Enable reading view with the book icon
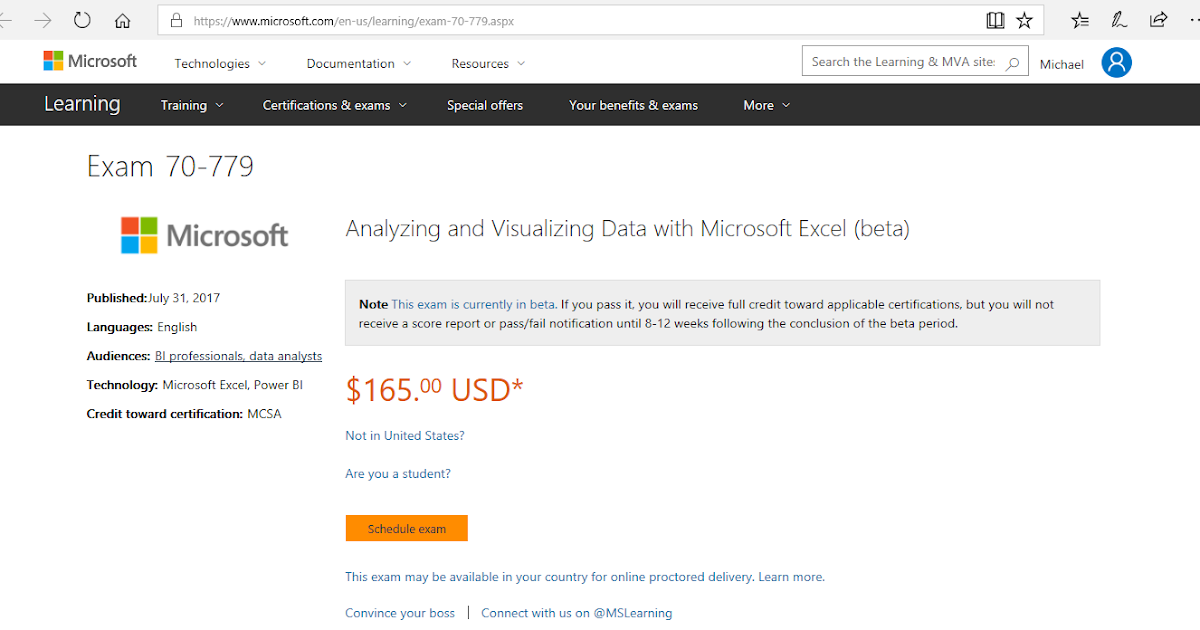1200x630 pixels. (994, 20)
